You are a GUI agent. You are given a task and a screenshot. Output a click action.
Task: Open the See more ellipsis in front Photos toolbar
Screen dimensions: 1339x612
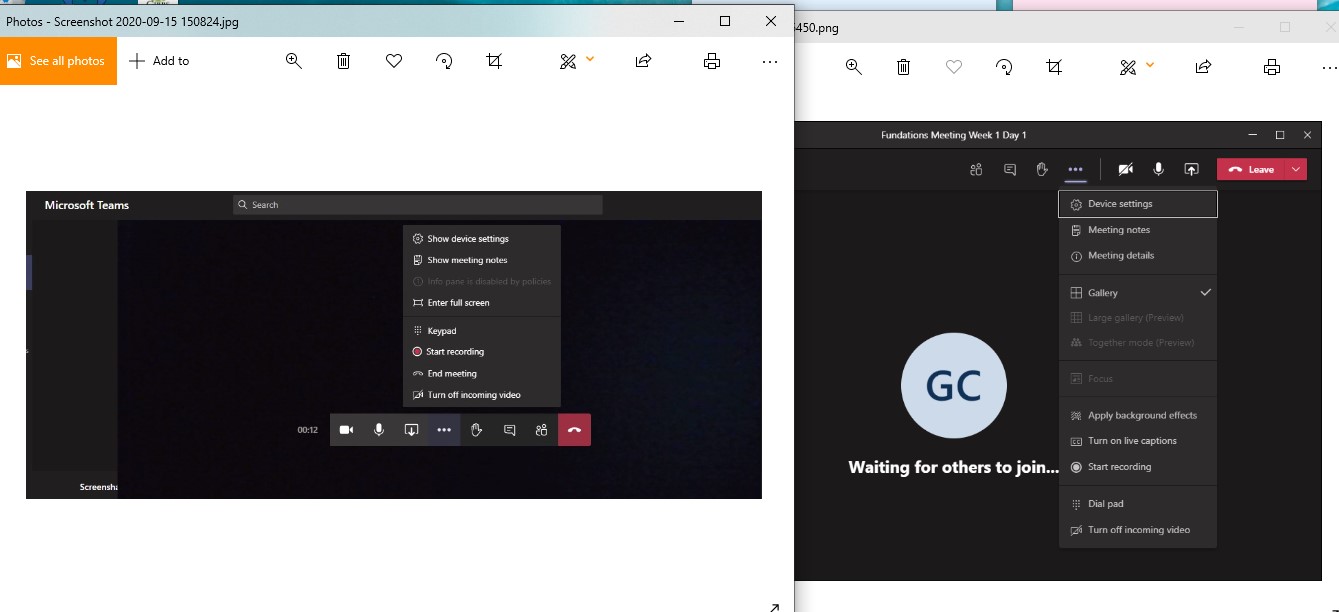769,61
